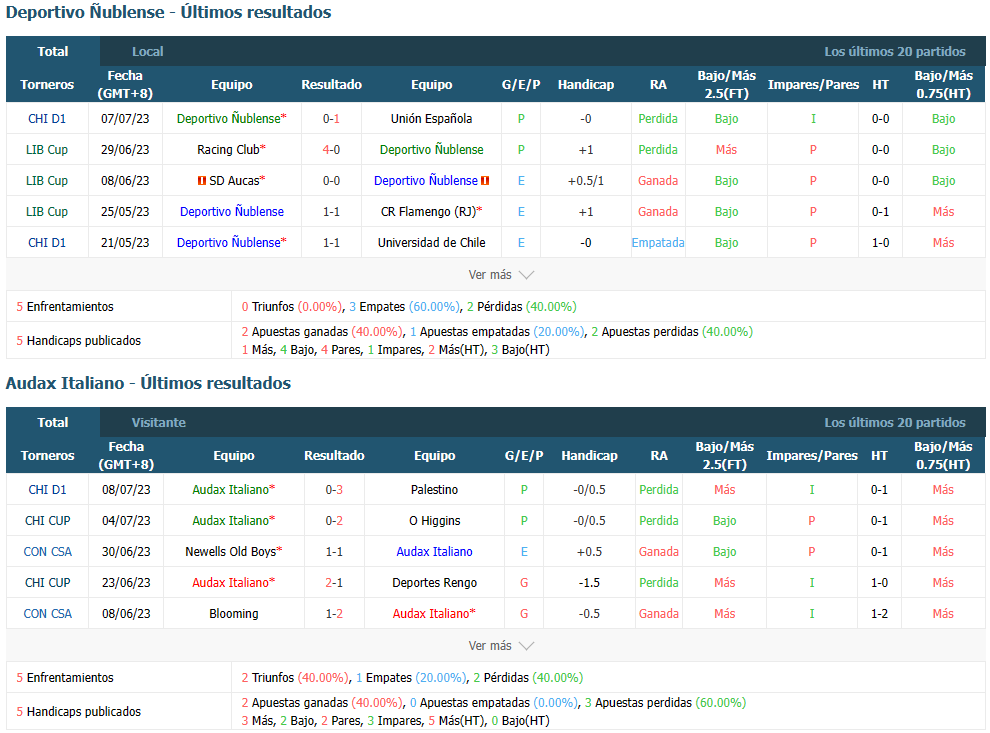Screen dimensions: 990x733
Task: Click date 04/07/23 in O Higgins row
Action: click(x=126, y=520)
